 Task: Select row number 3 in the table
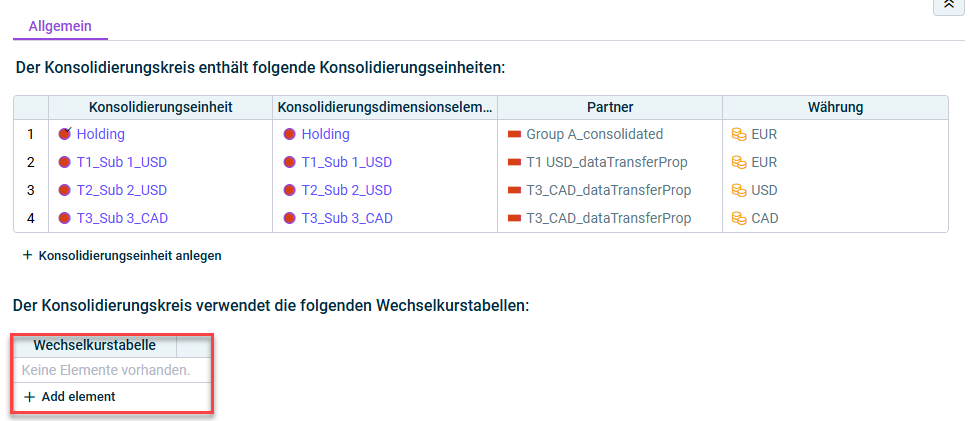click(31, 190)
